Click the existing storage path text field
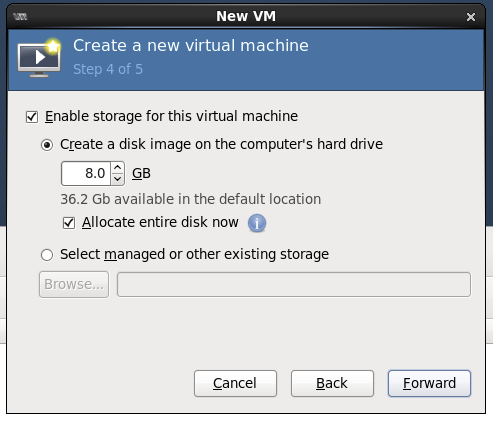This screenshot has width=493, height=422. click(x=294, y=284)
